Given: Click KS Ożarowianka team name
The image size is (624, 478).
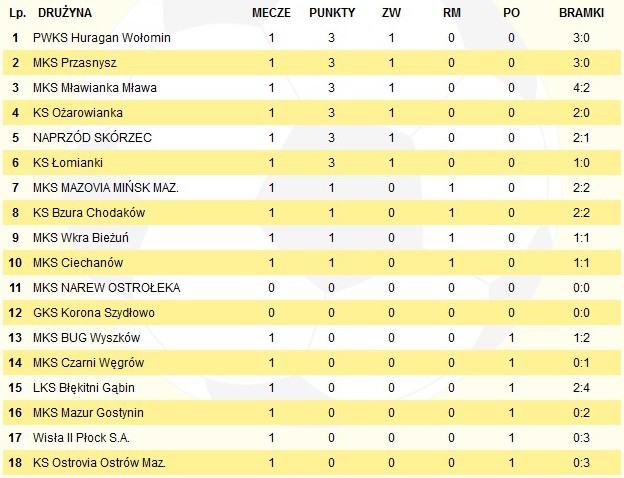Looking at the screenshot, I should [x=78, y=113].
